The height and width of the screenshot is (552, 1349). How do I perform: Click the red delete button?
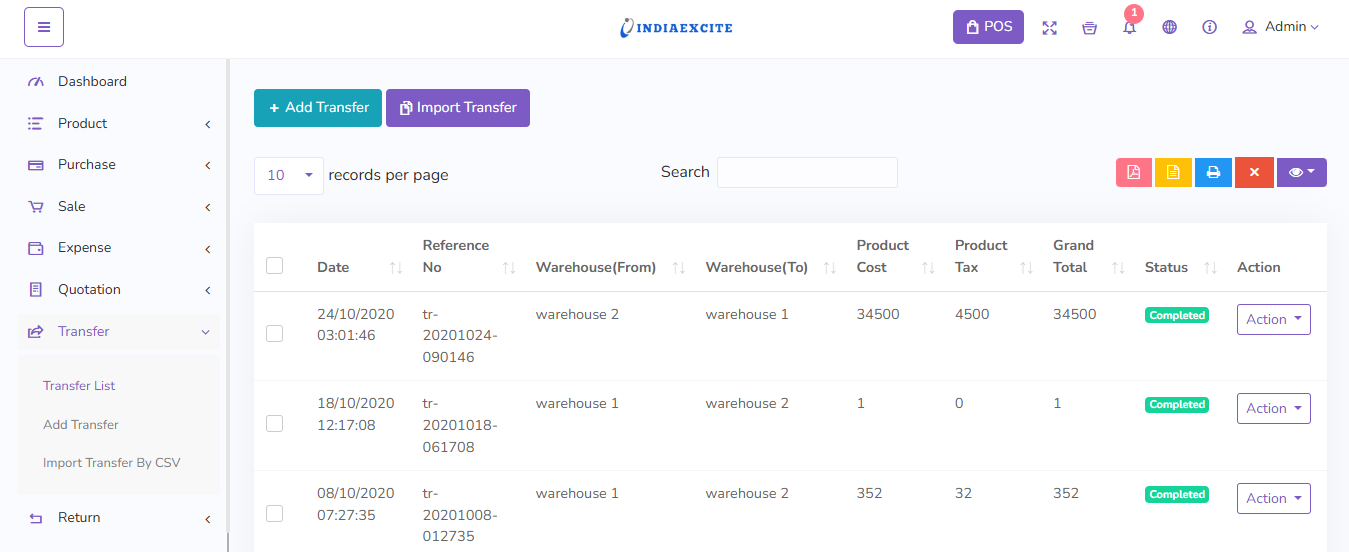[x=1253, y=173]
